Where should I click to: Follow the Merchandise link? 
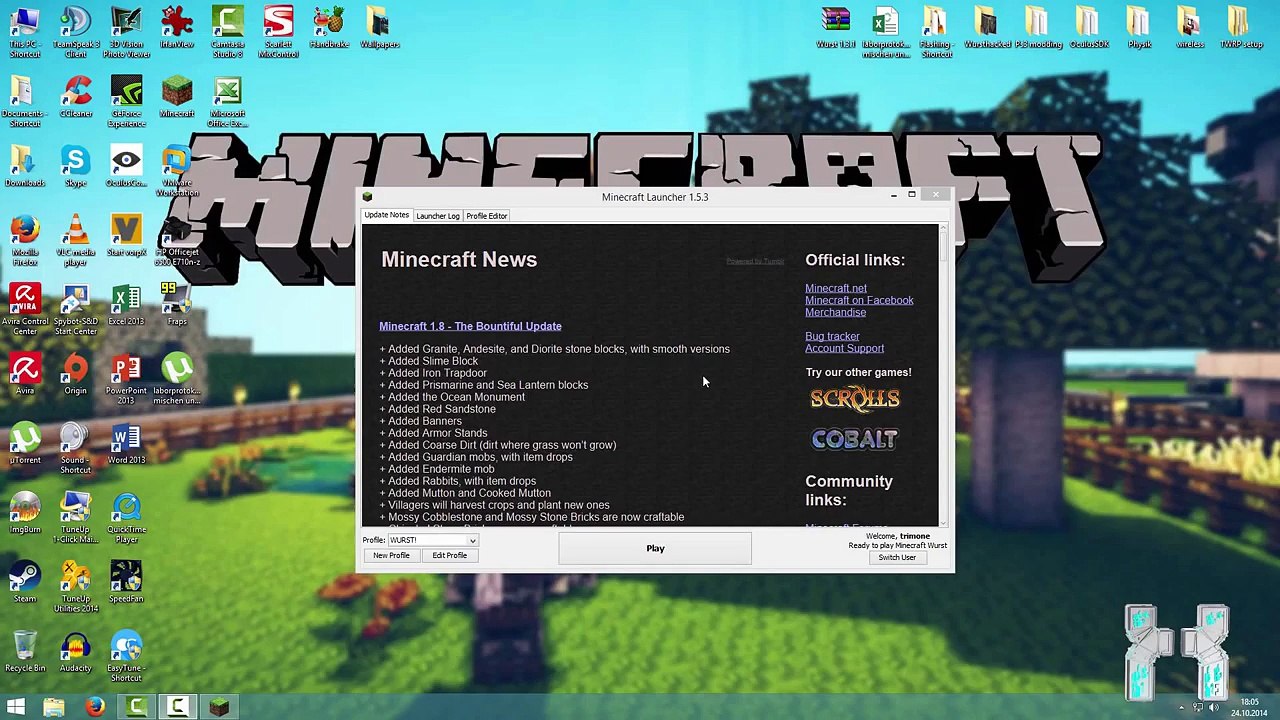click(835, 312)
